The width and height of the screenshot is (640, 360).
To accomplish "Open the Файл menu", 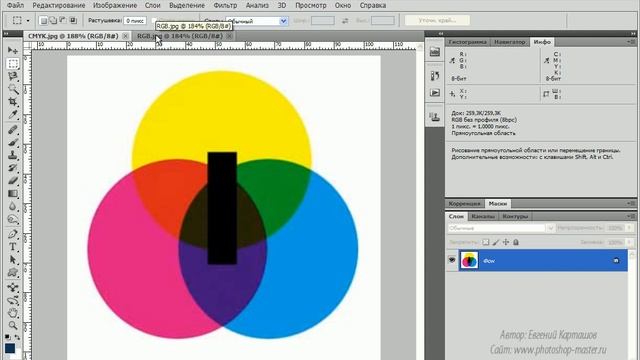I will tap(16, 5).
